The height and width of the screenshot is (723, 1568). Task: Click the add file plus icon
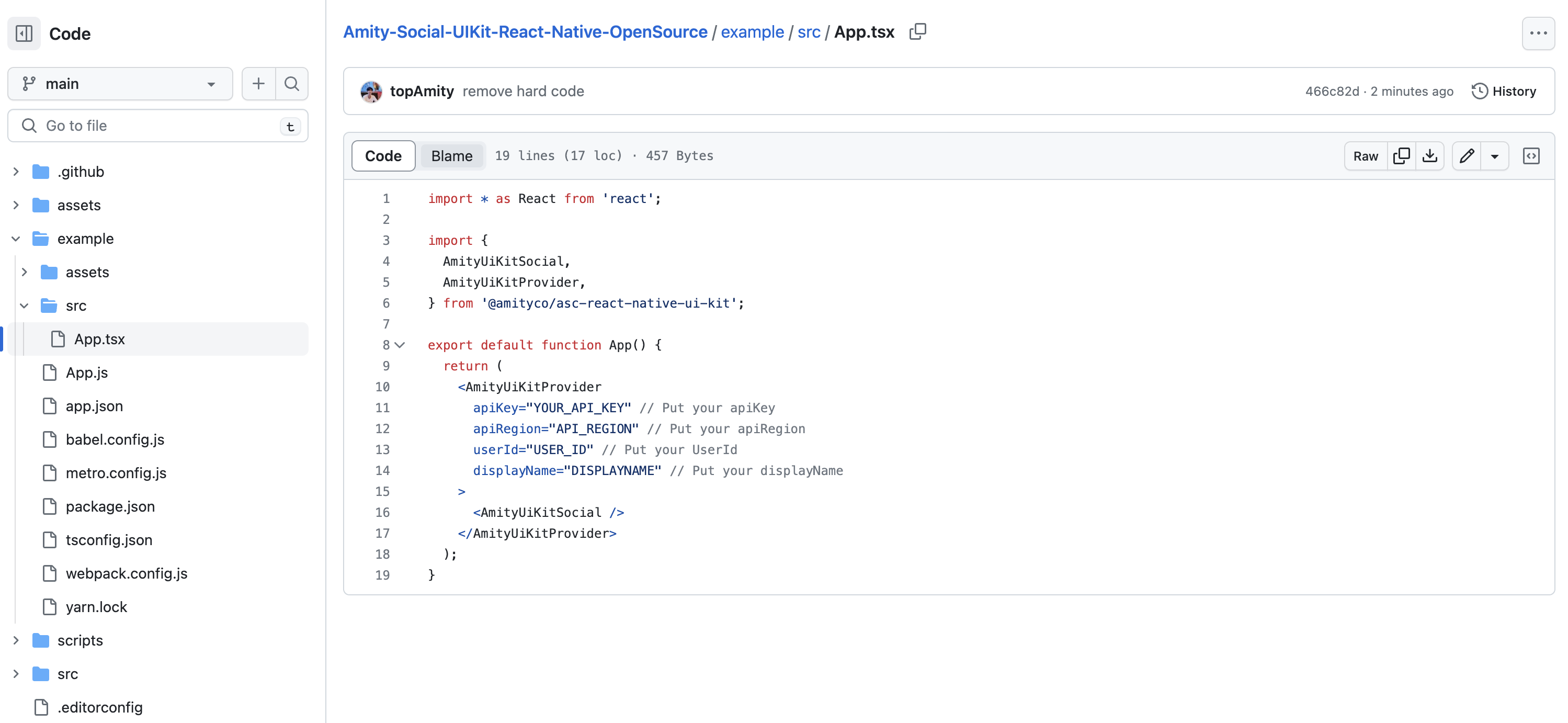pyautogui.click(x=259, y=84)
